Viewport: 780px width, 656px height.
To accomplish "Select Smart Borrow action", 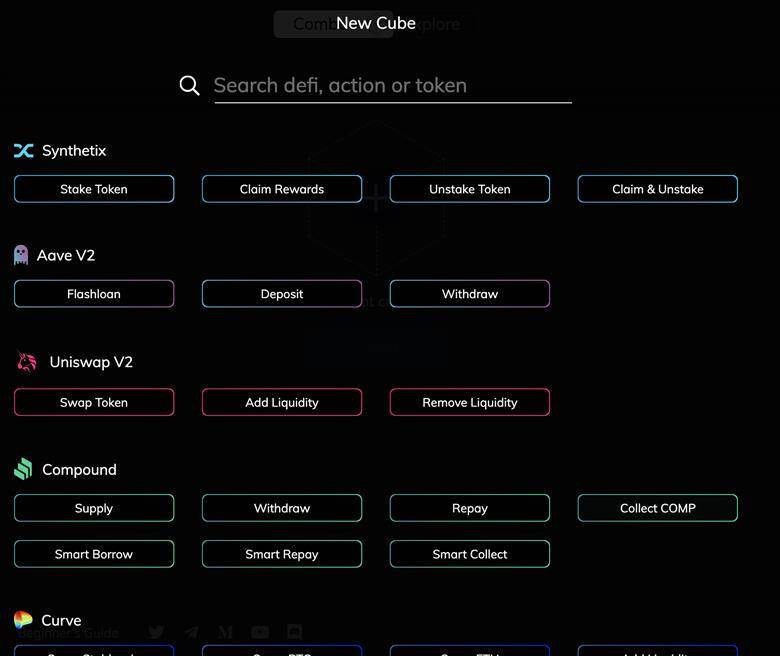I will click(94, 554).
